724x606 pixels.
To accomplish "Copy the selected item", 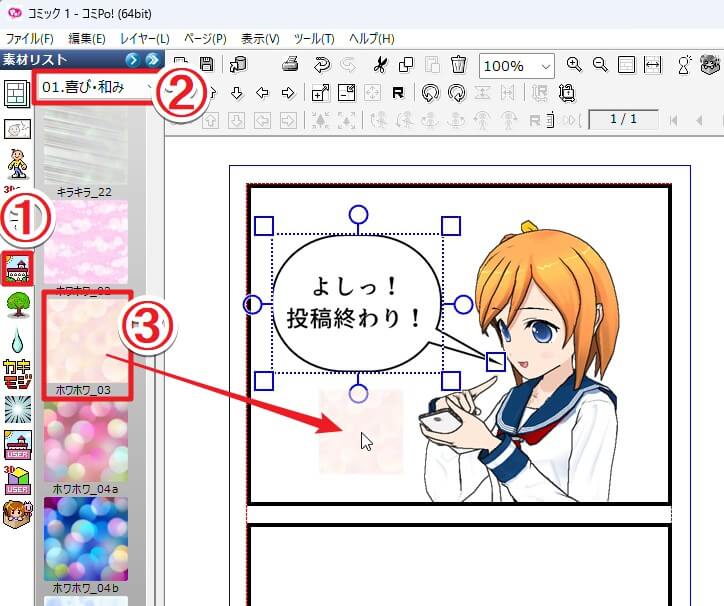I will (406, 65).
